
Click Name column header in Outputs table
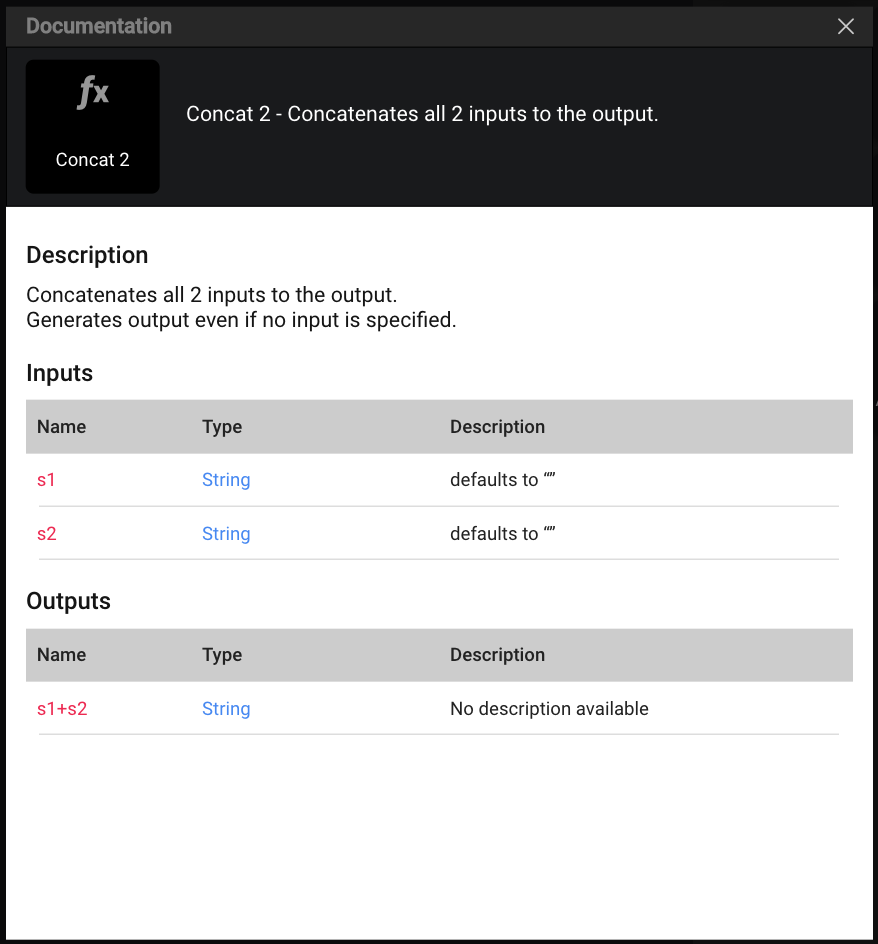click(62, 655)
